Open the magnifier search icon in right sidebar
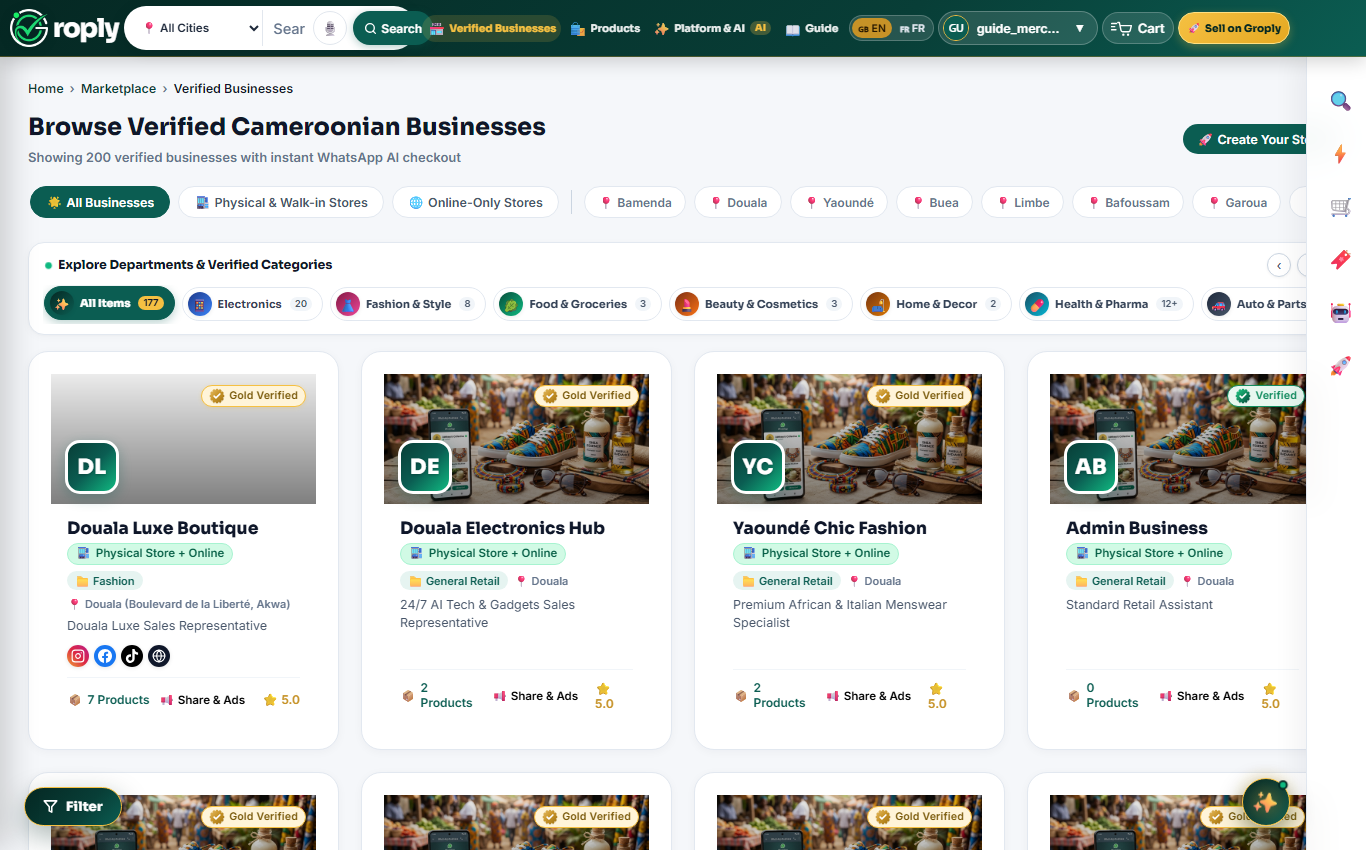 click(1340, 100)
